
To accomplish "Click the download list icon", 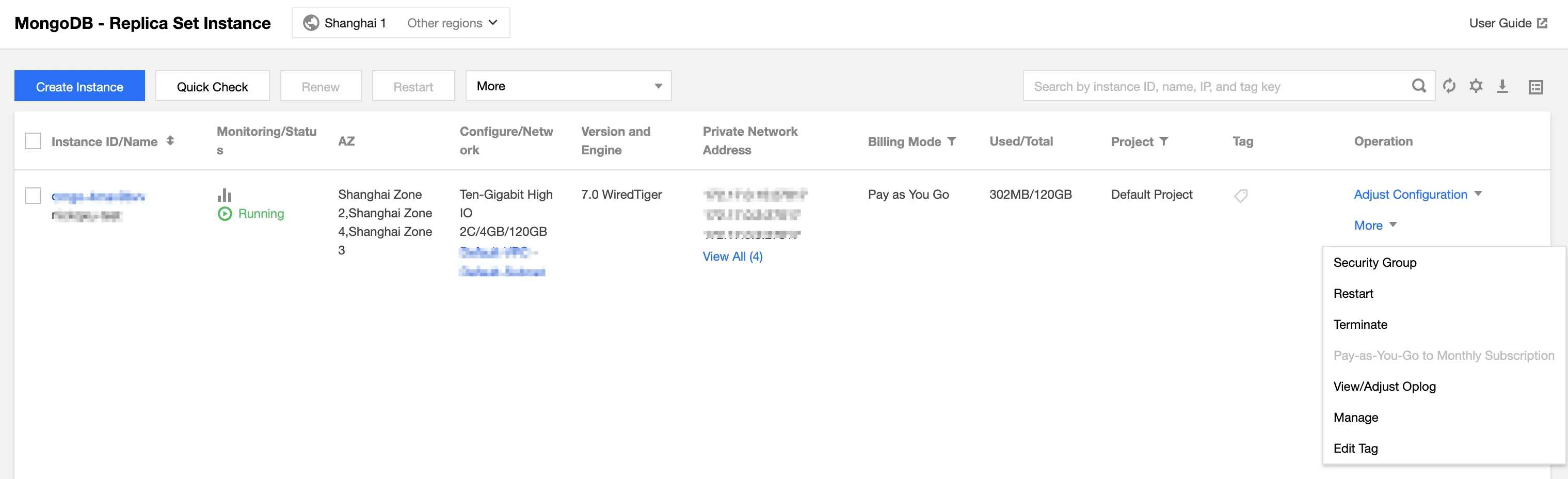I will tap(1502, 86).
